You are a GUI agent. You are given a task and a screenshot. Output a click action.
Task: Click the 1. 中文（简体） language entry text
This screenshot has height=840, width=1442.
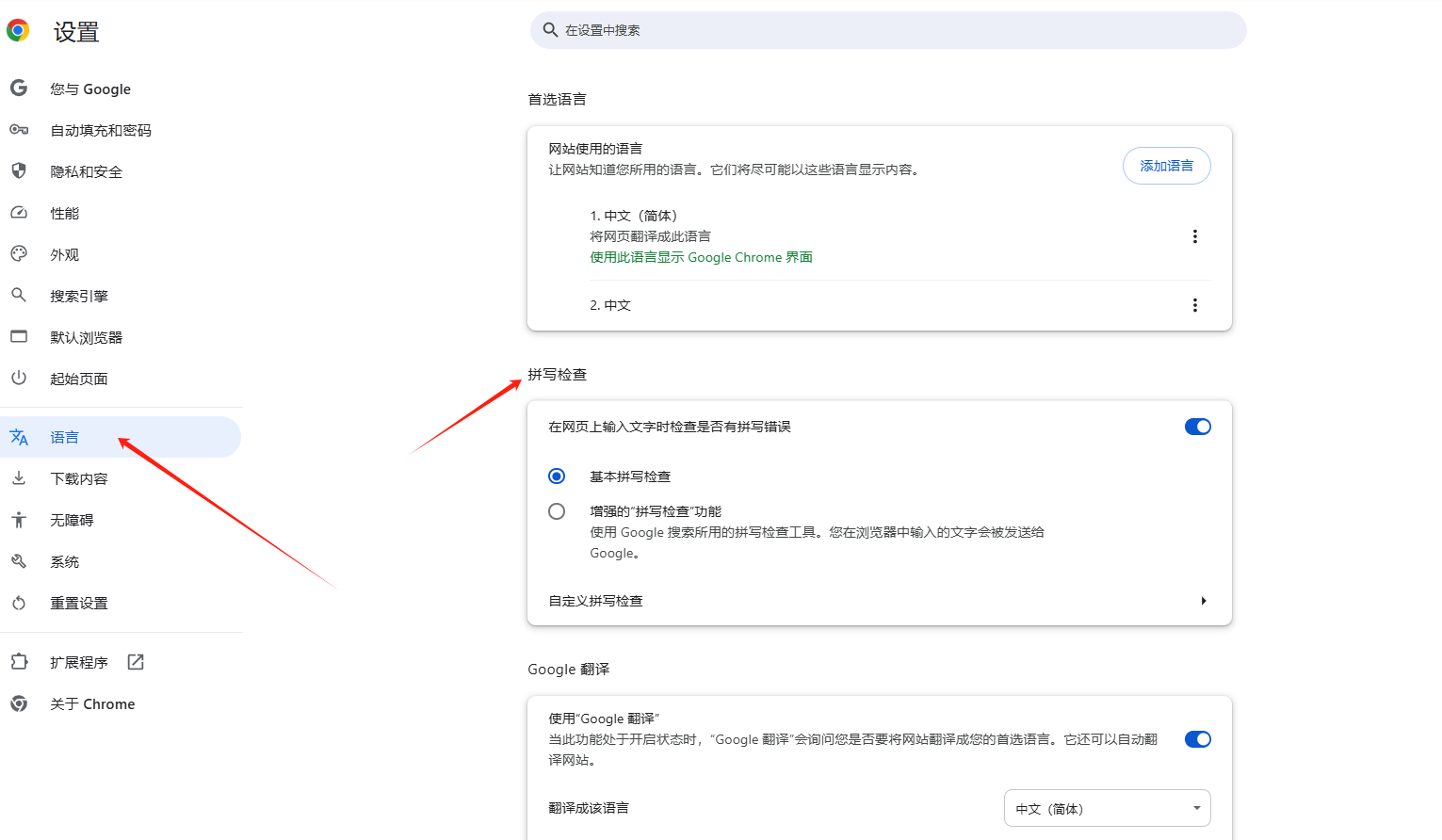pyautogui.click(x=634, y=216)
